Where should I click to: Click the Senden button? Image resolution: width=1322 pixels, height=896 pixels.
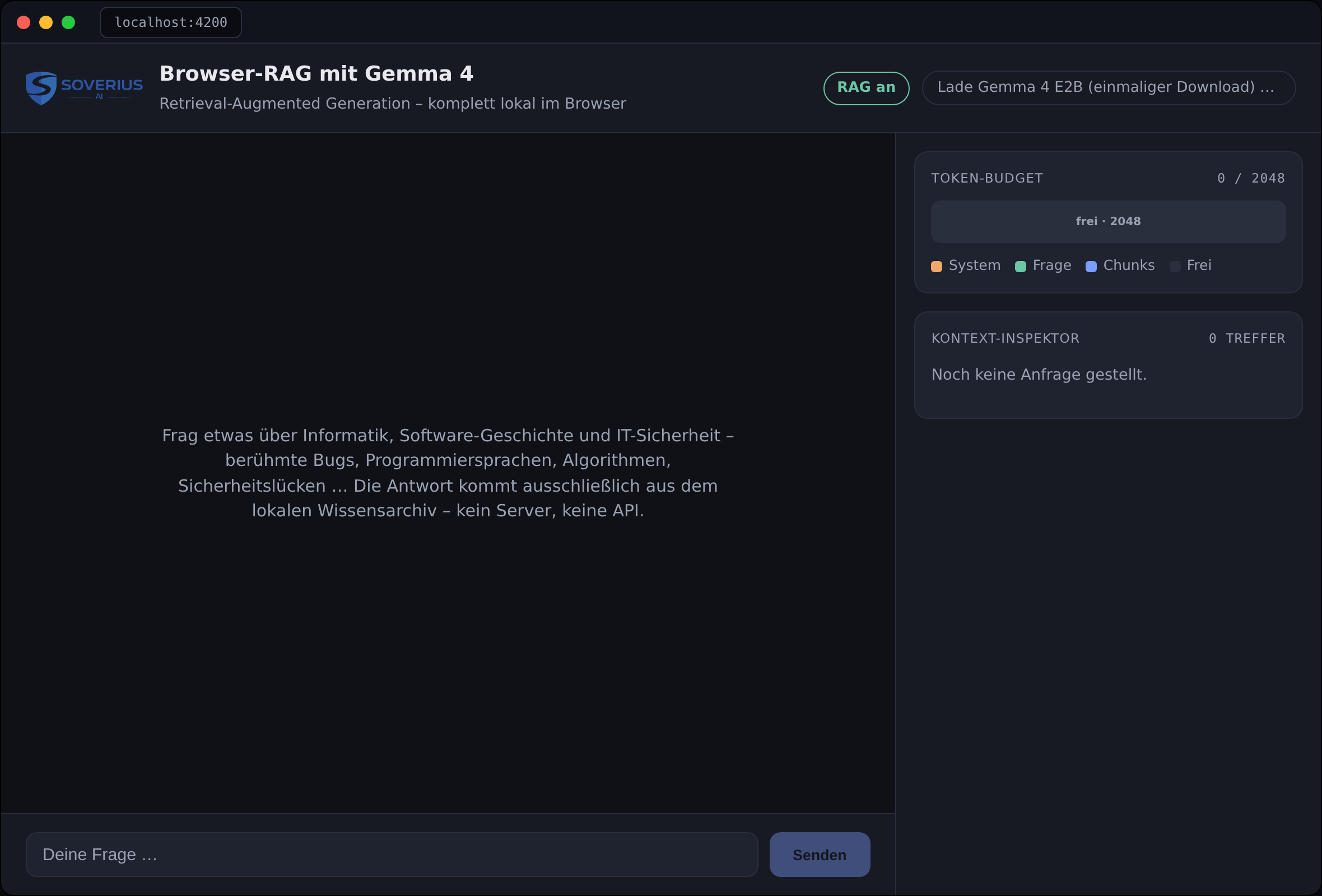(x=820, y=855)
